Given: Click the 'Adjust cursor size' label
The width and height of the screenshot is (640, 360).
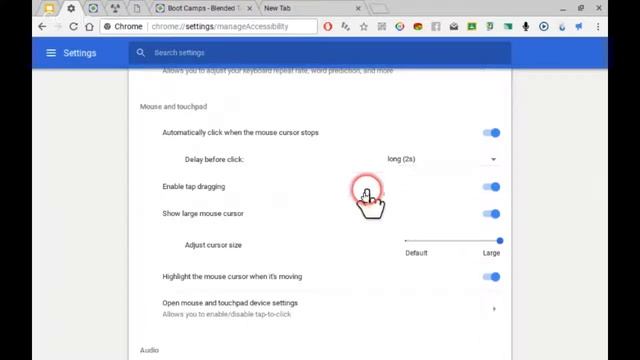Looking at the screenshot, I should tap(213, 245).
